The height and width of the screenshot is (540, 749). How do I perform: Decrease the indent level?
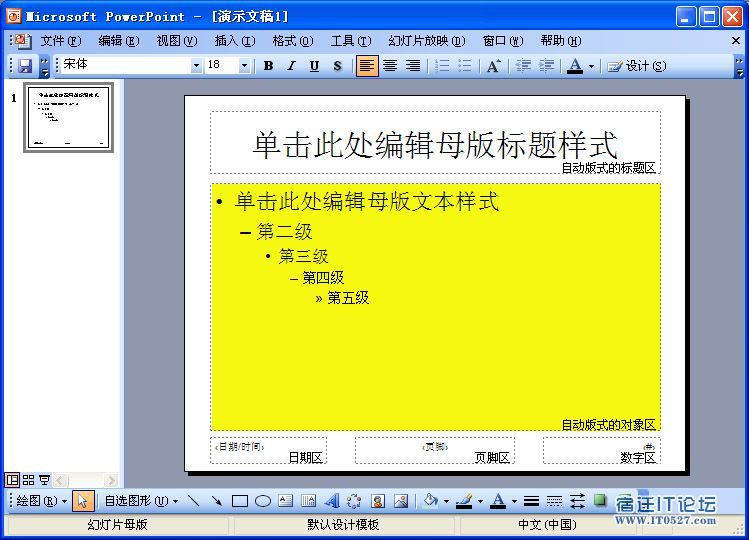[x=524, y=65]
